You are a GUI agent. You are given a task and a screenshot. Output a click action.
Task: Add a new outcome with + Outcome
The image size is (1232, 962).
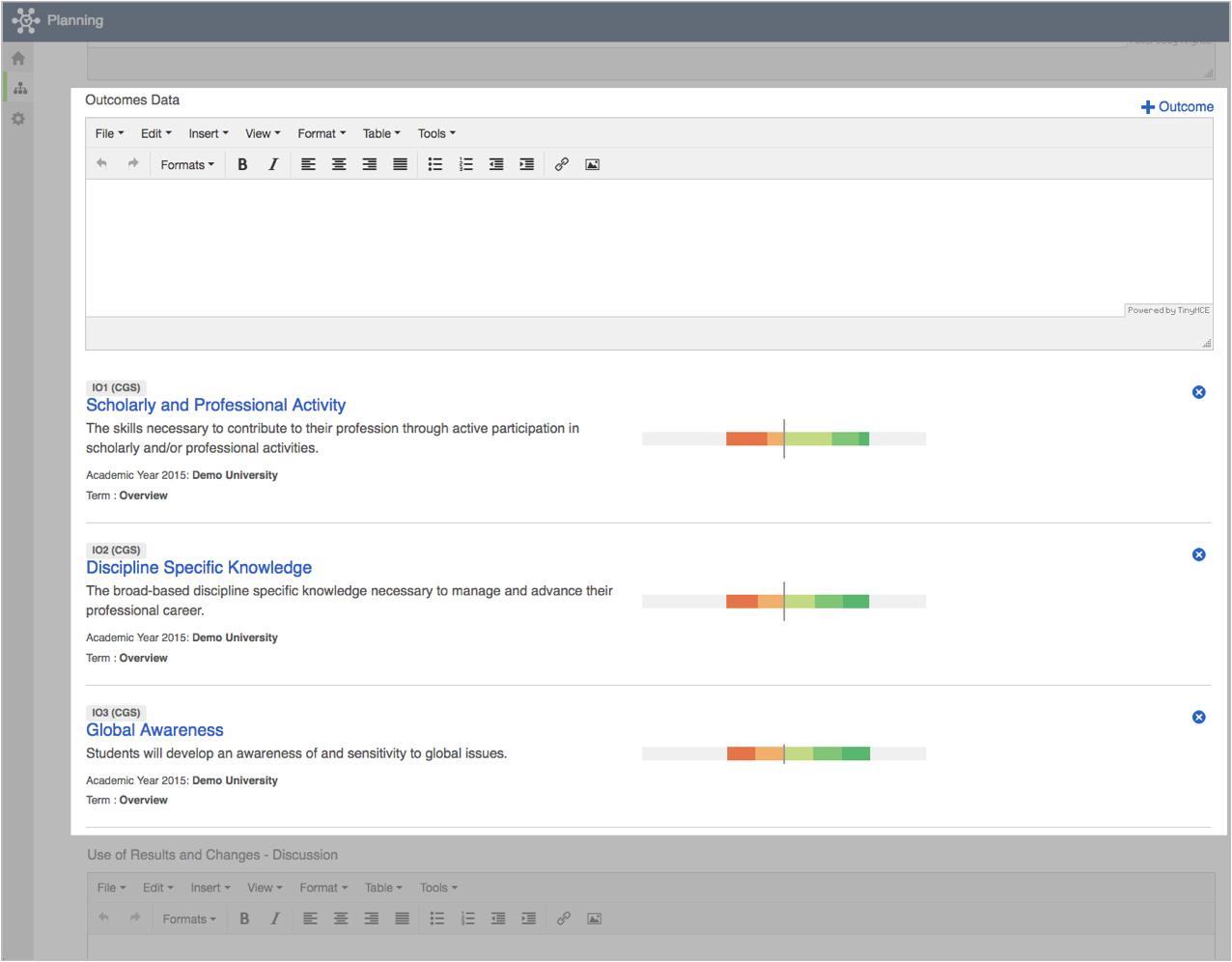pyautogui.click(x=1177, y=106)
